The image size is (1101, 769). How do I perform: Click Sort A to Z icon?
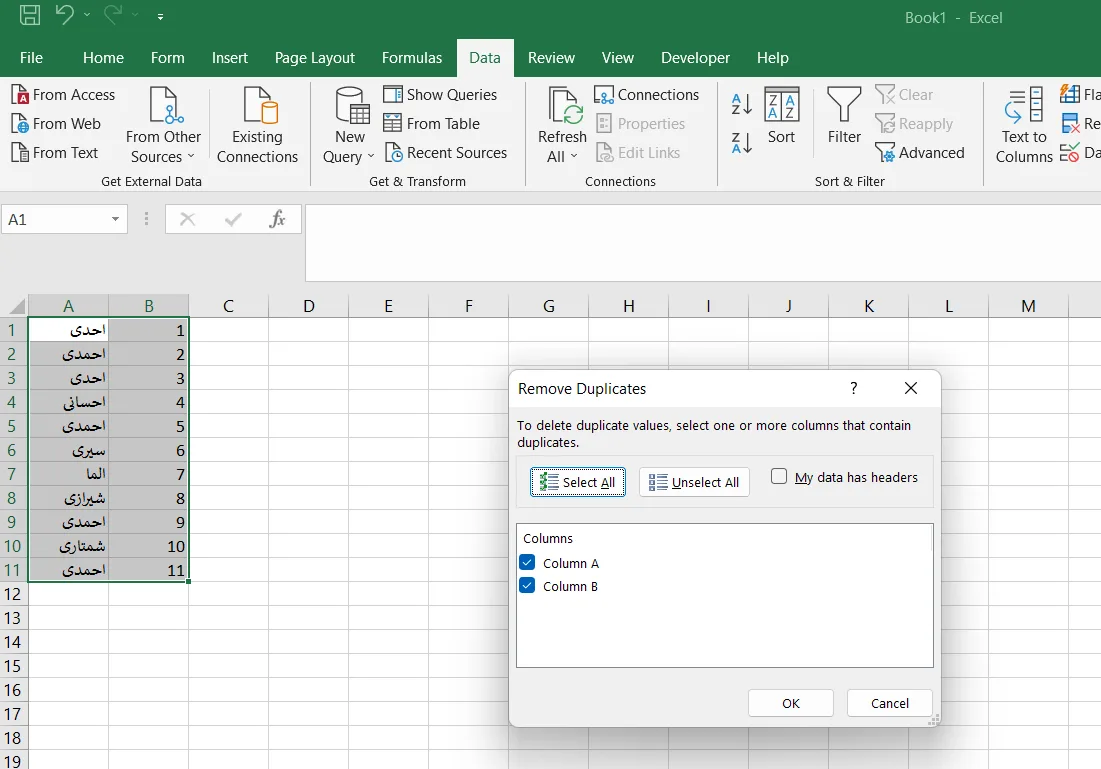[741, 104]
